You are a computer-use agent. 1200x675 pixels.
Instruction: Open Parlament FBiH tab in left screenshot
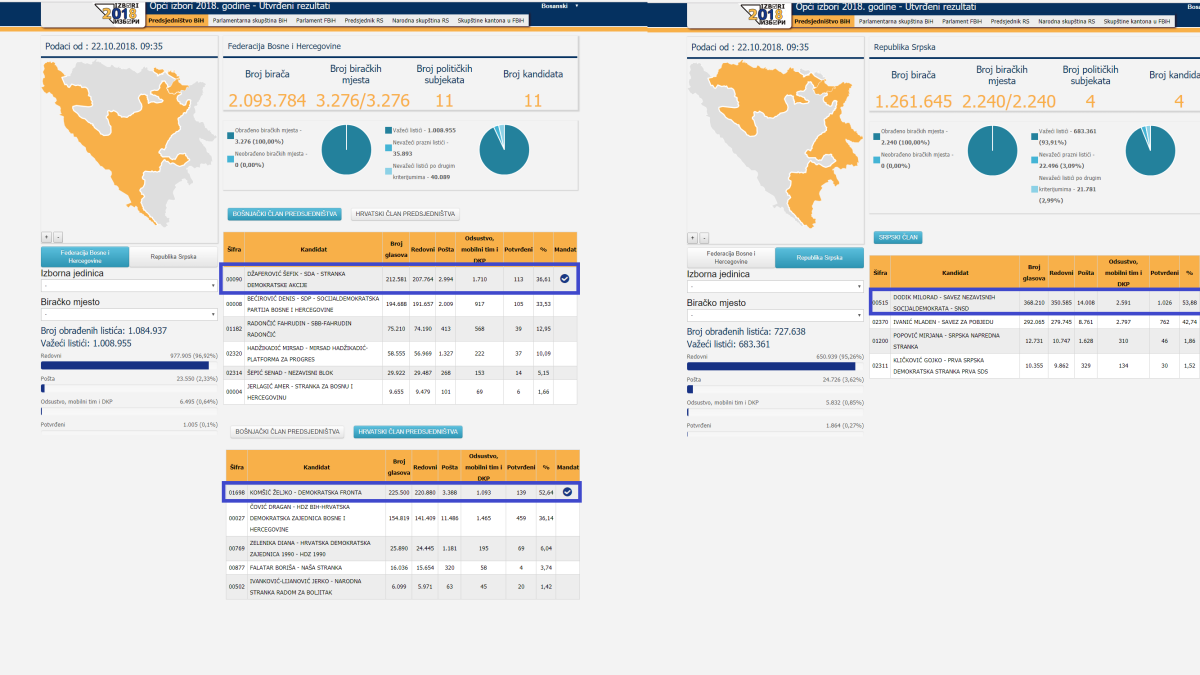(313, 20)
